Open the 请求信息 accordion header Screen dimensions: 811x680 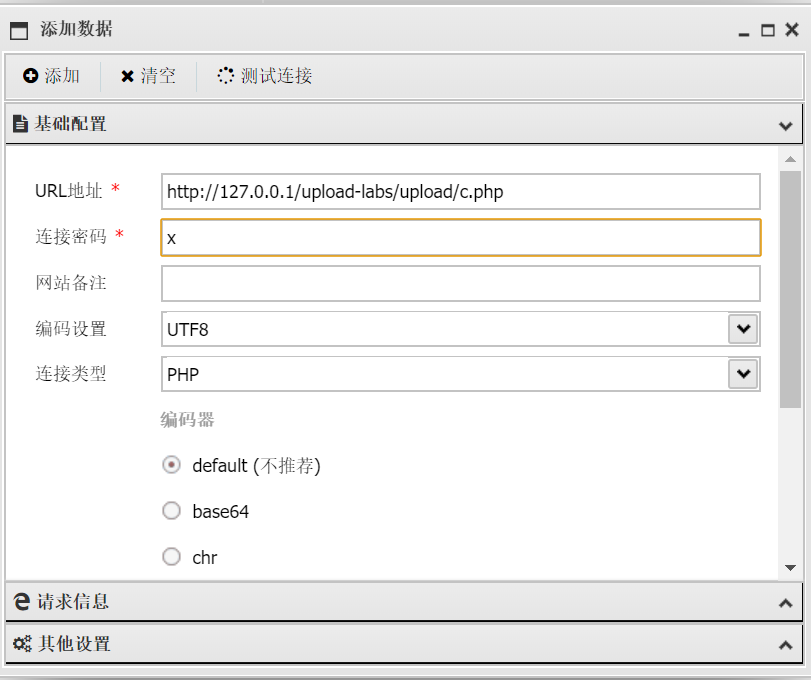[x=404, y=602]
